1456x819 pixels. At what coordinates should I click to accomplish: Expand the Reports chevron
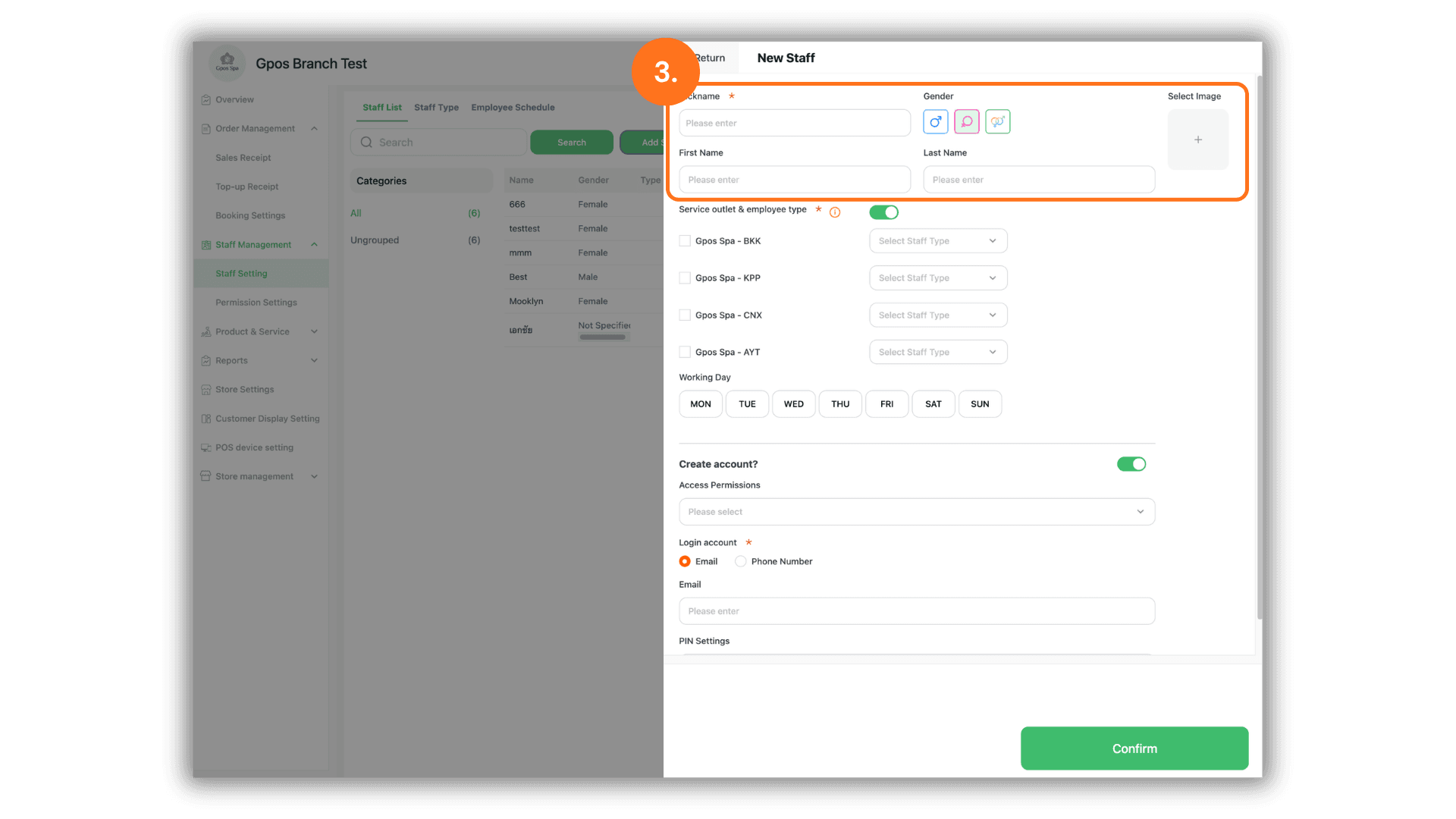[x=314, y=360]
